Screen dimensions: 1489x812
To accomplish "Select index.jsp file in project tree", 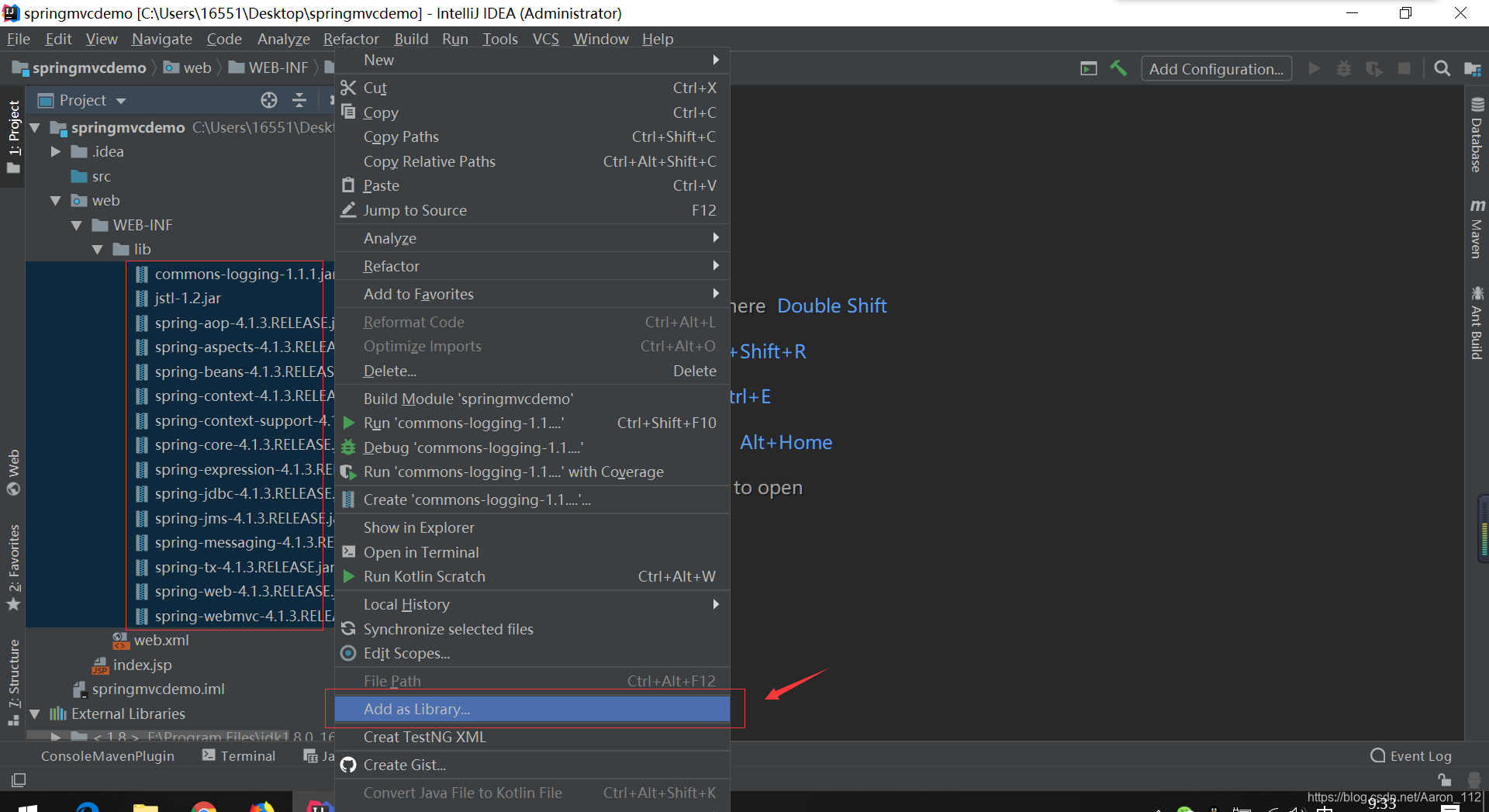I will coord(142,665).
